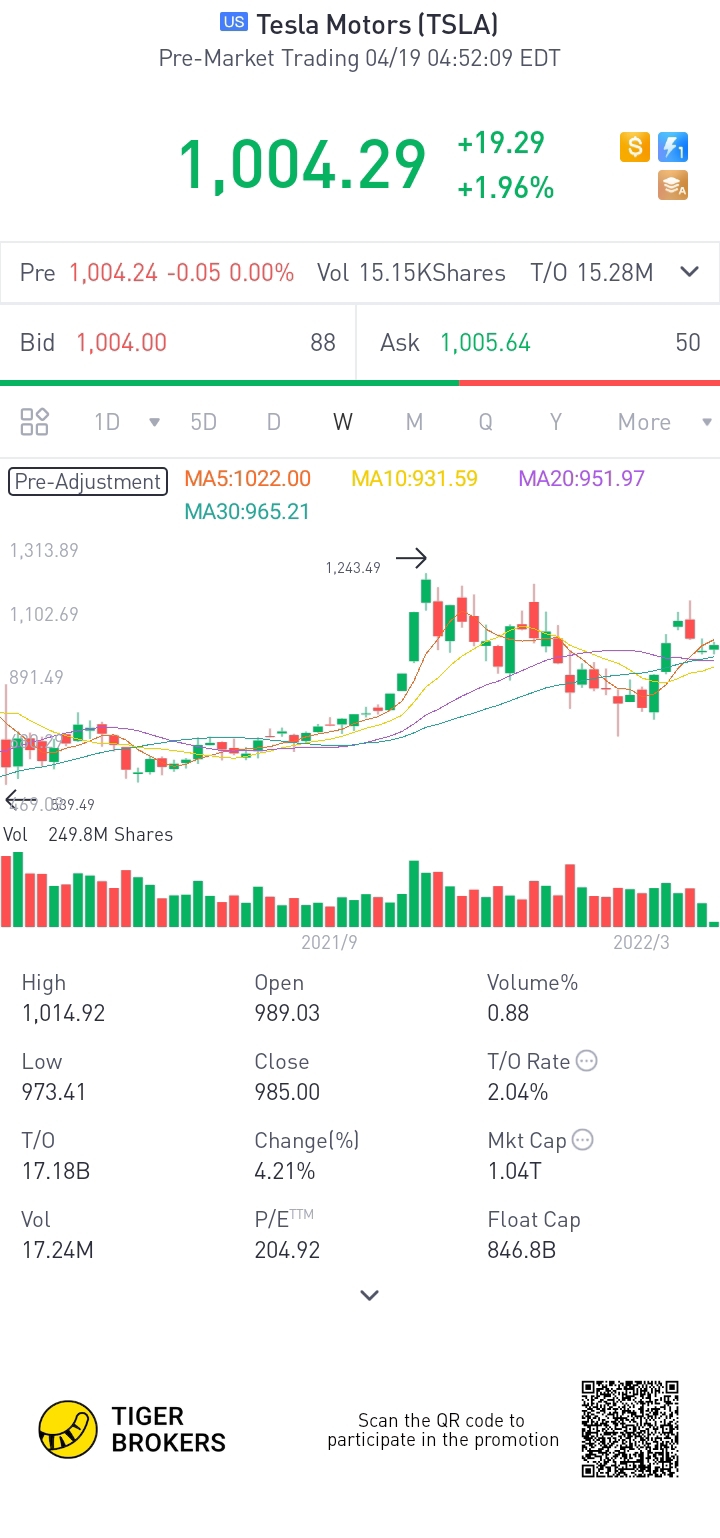Tap info icon next to T/O Rate
The height and width of the screenshot is (1538, 720).
coord(587,1061)
